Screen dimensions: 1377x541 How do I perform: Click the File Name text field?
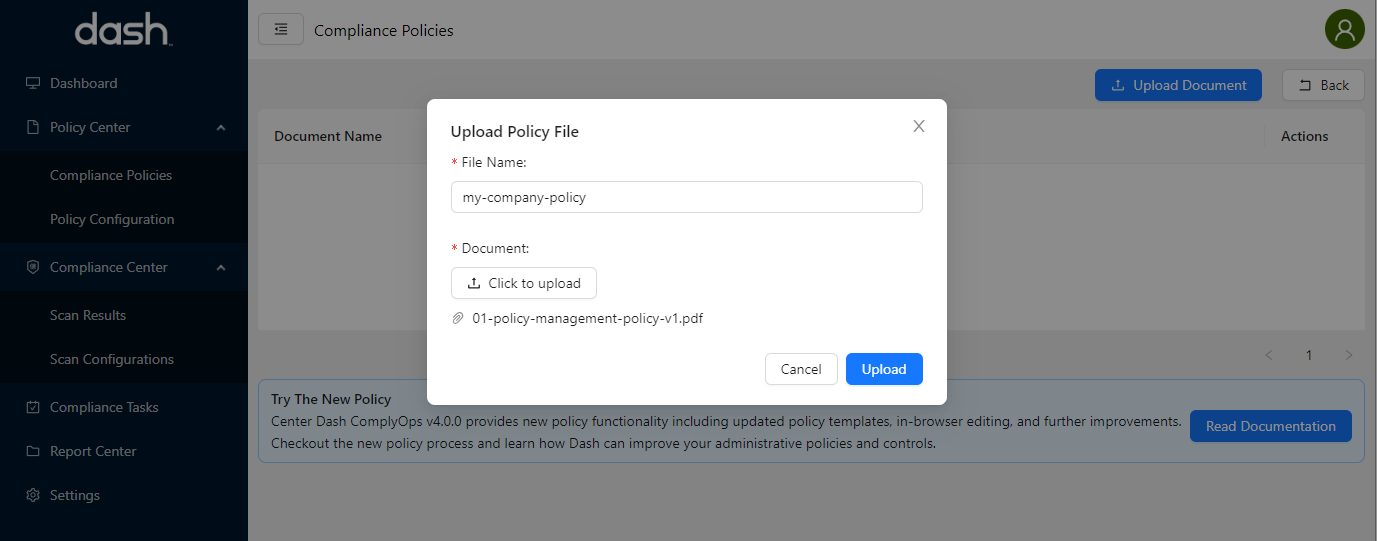click(x=686, y=197)
